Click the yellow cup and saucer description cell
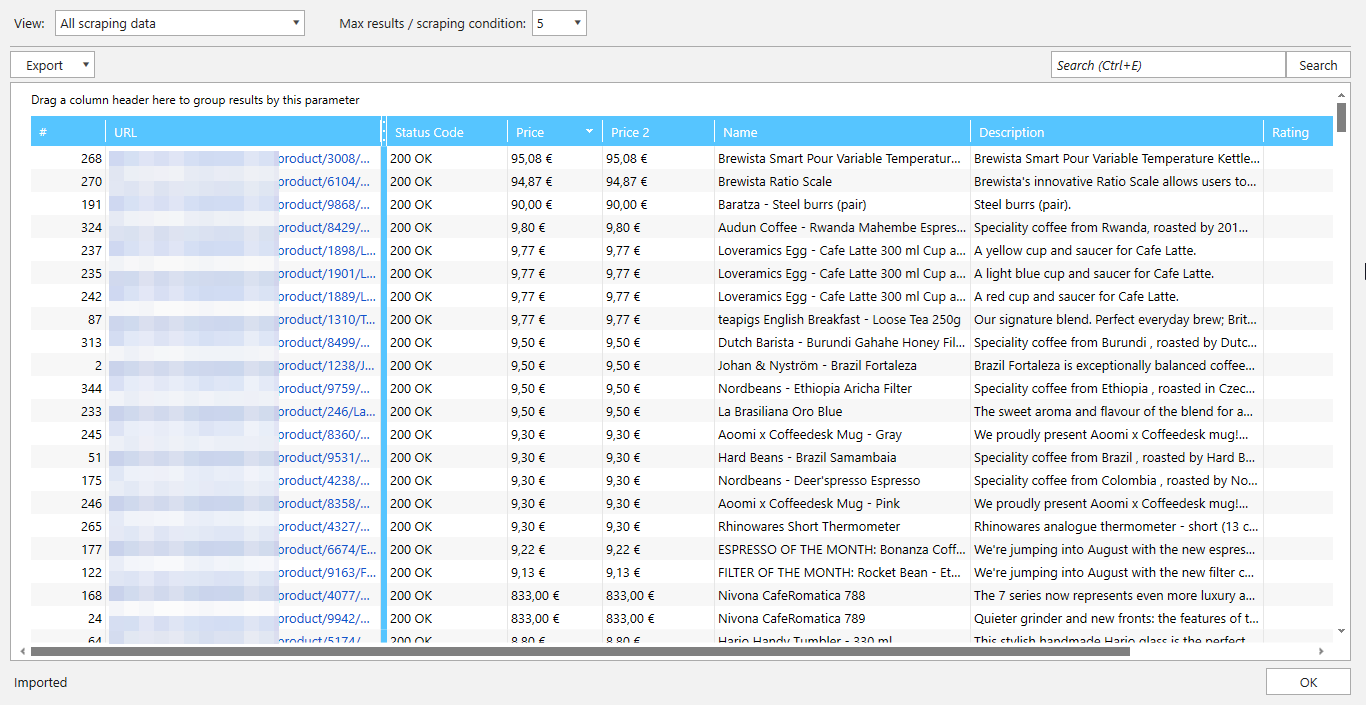The width and height of the screenshot is (1366, 705). click(1116, 250)
